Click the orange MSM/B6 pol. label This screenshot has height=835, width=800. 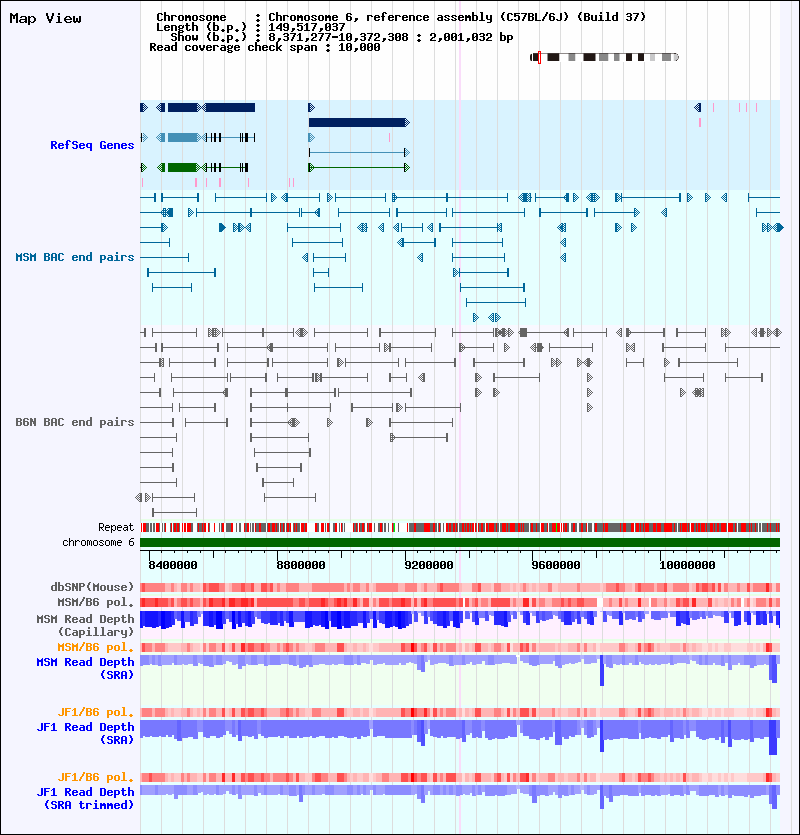(x=95, y=648)
